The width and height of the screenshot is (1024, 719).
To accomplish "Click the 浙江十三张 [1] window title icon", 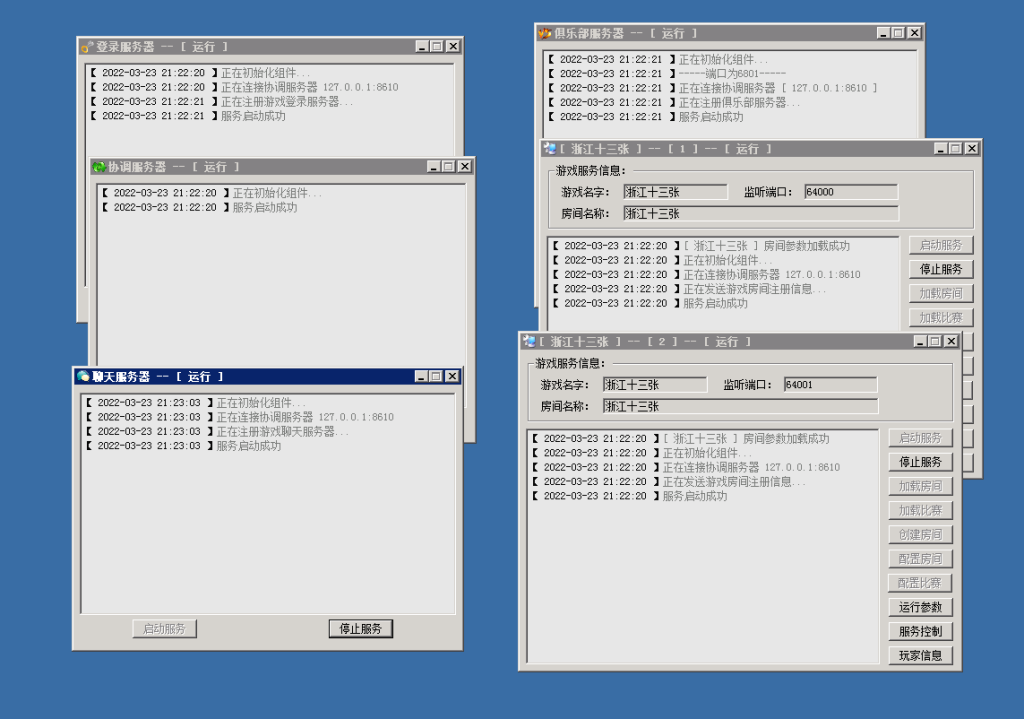I will pyautogui.click(x=549, y=149).
